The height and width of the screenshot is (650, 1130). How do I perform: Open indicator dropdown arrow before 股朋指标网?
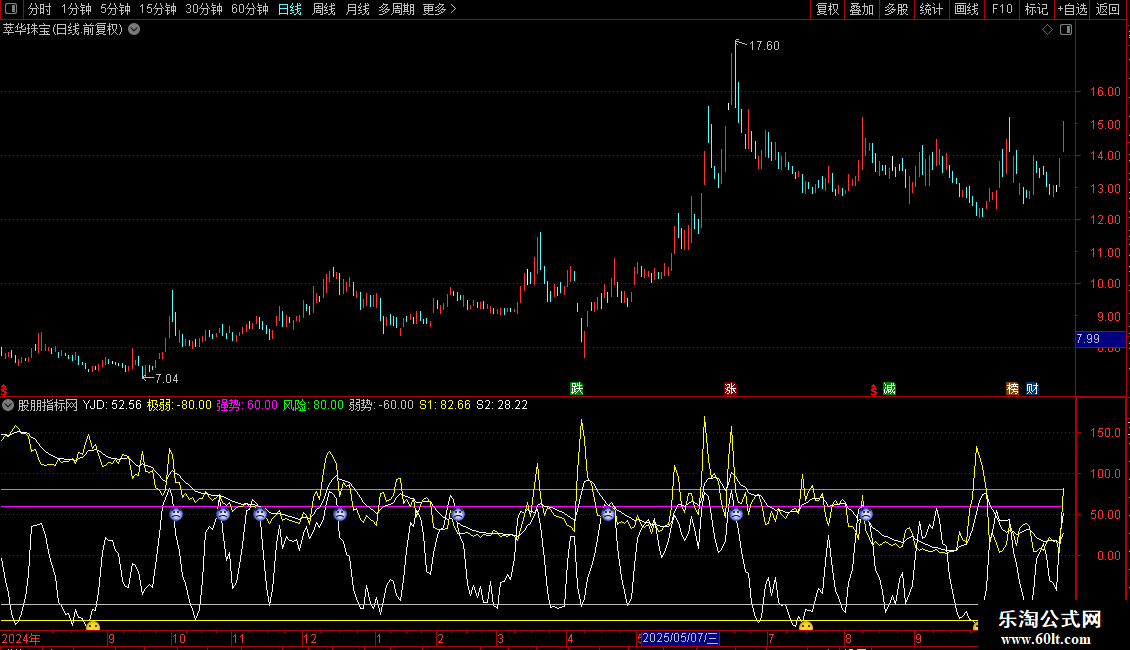pos(8,406)
